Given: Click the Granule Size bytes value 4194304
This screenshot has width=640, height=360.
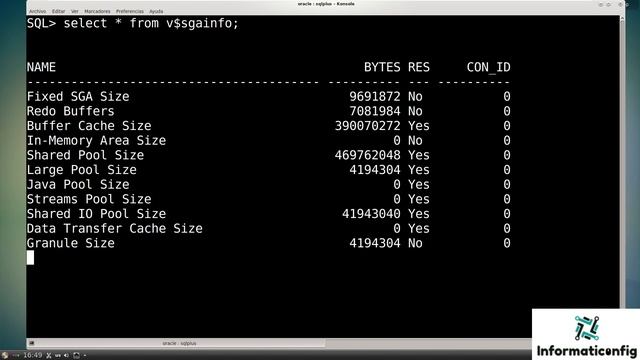Looking at the screenshot, I should click(x=375, y=243).
